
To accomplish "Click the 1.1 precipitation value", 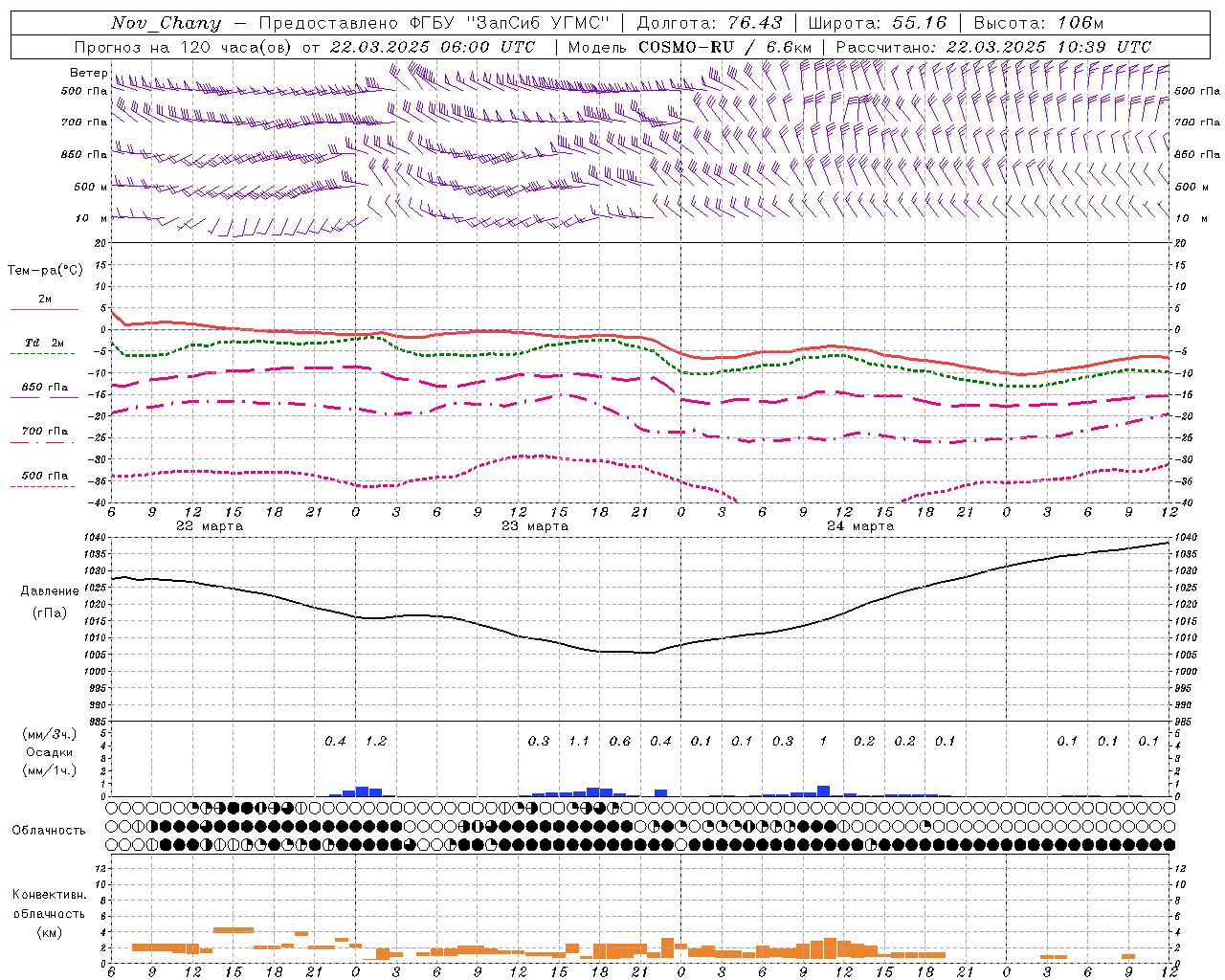I will pos(579,741).
